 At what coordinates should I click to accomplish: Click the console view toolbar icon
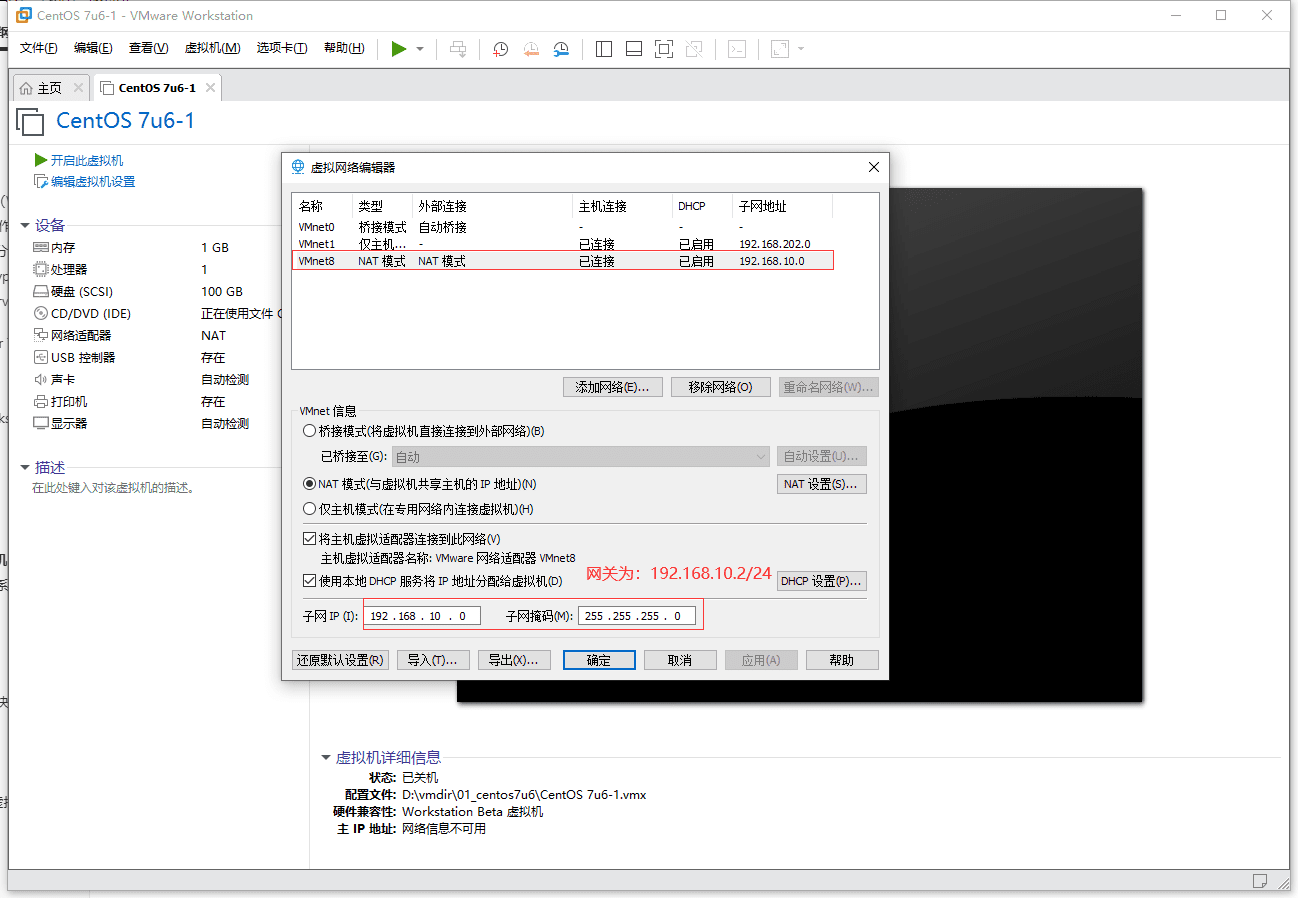point(737,49)
